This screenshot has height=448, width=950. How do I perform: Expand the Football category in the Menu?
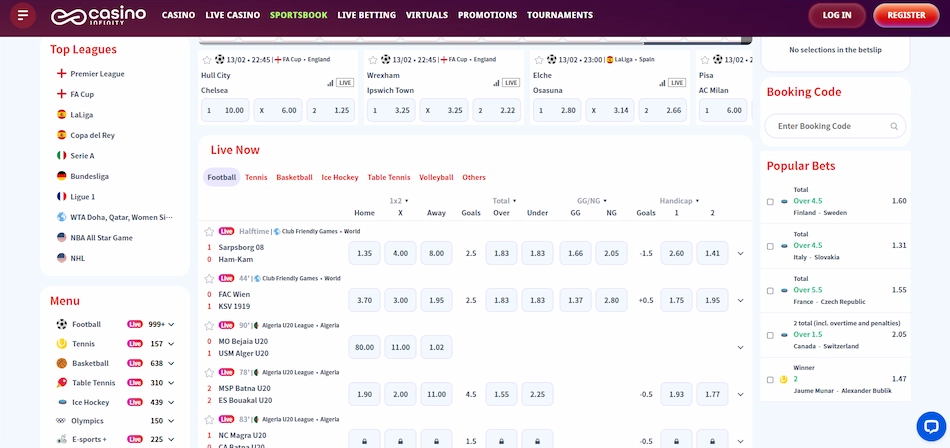click(171, 324)
